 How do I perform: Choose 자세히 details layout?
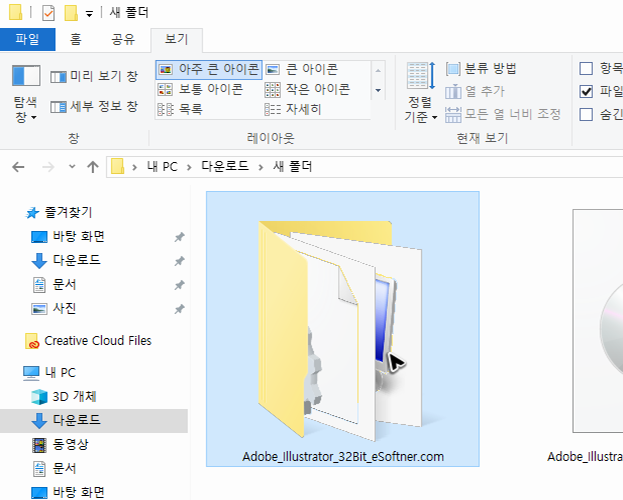pos(293,109)
